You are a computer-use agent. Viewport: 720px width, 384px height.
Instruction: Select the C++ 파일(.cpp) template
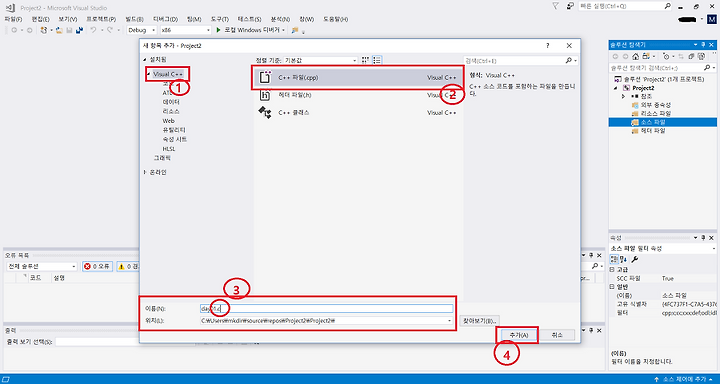coord(358,78)
